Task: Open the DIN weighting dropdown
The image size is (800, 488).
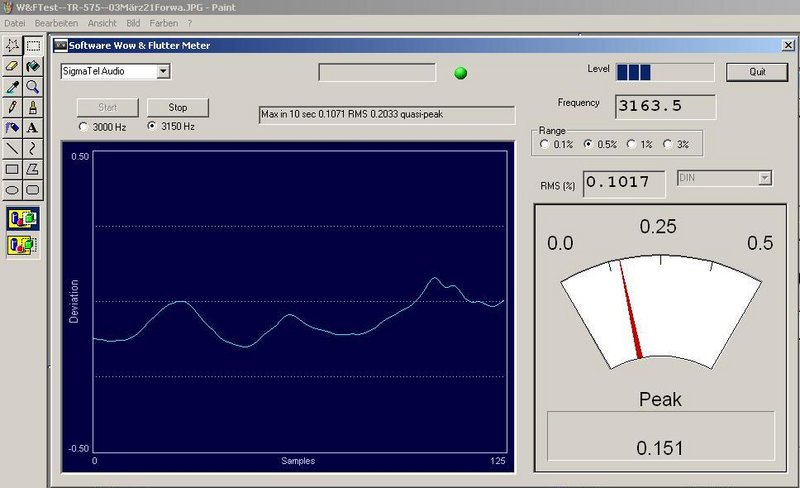Action: click(x=764, y=178)
